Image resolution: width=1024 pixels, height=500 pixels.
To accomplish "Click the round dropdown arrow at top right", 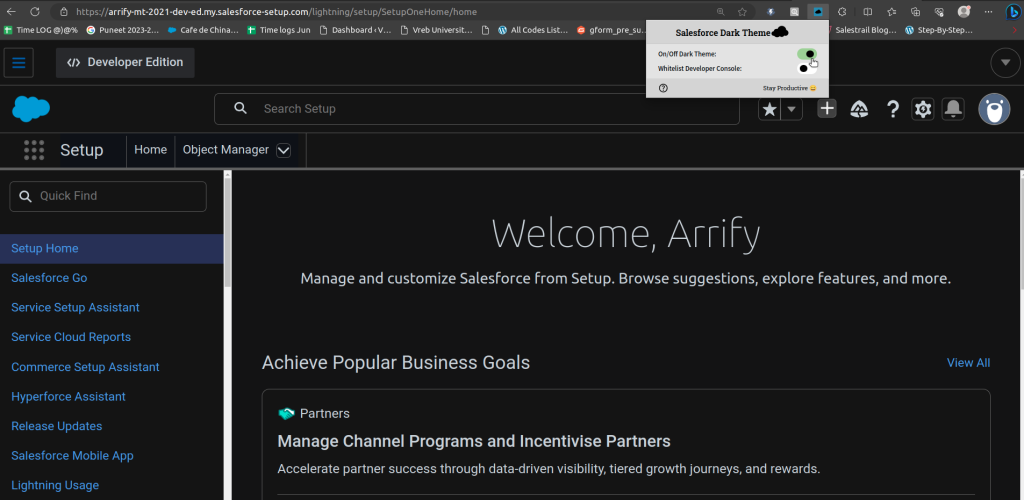I will pos(1005,63).
